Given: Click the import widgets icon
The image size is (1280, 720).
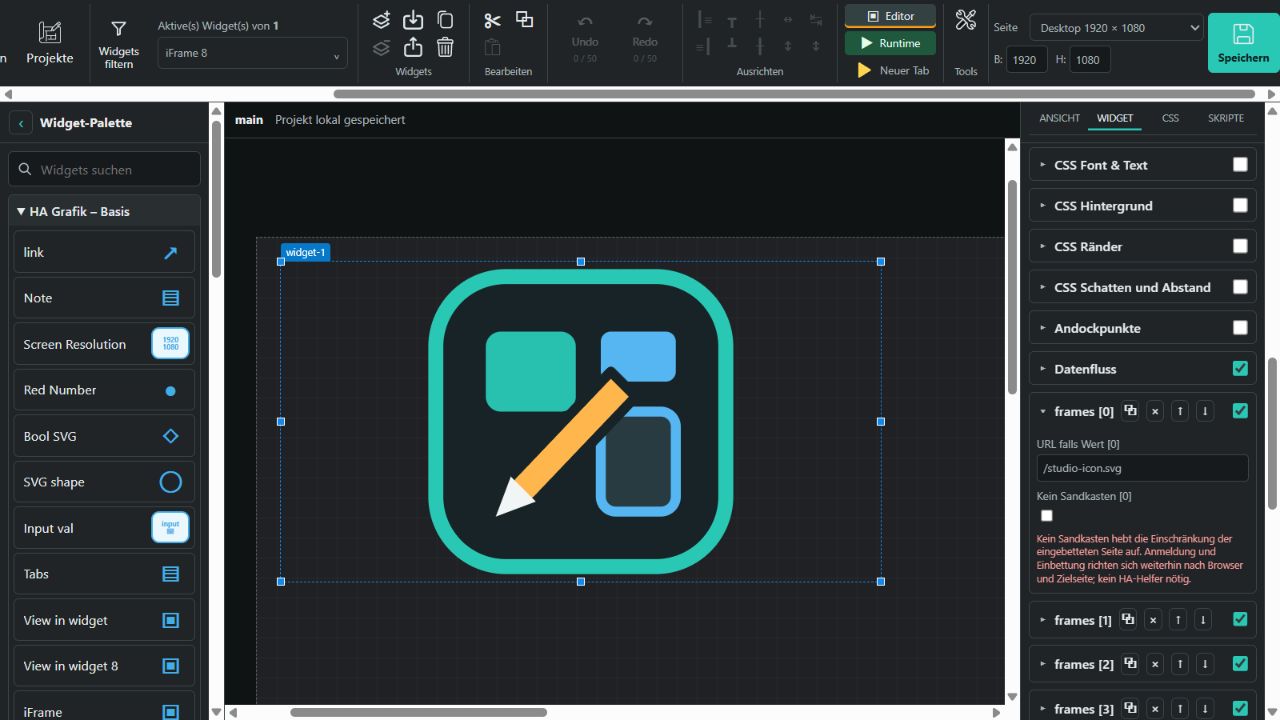Looking at the screenshot, I should 413,20.
